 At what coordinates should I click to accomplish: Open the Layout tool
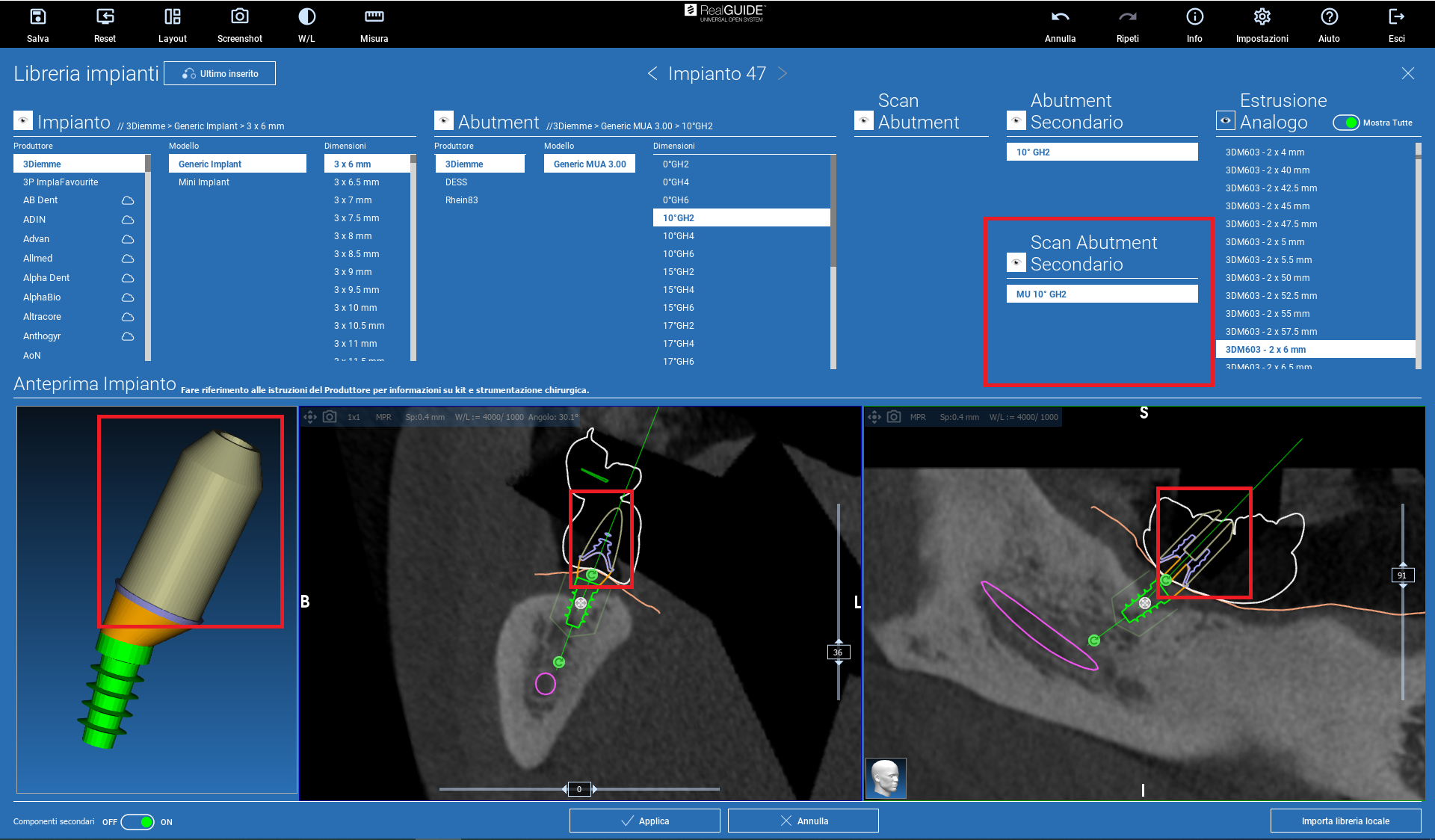tap(173, 17)
